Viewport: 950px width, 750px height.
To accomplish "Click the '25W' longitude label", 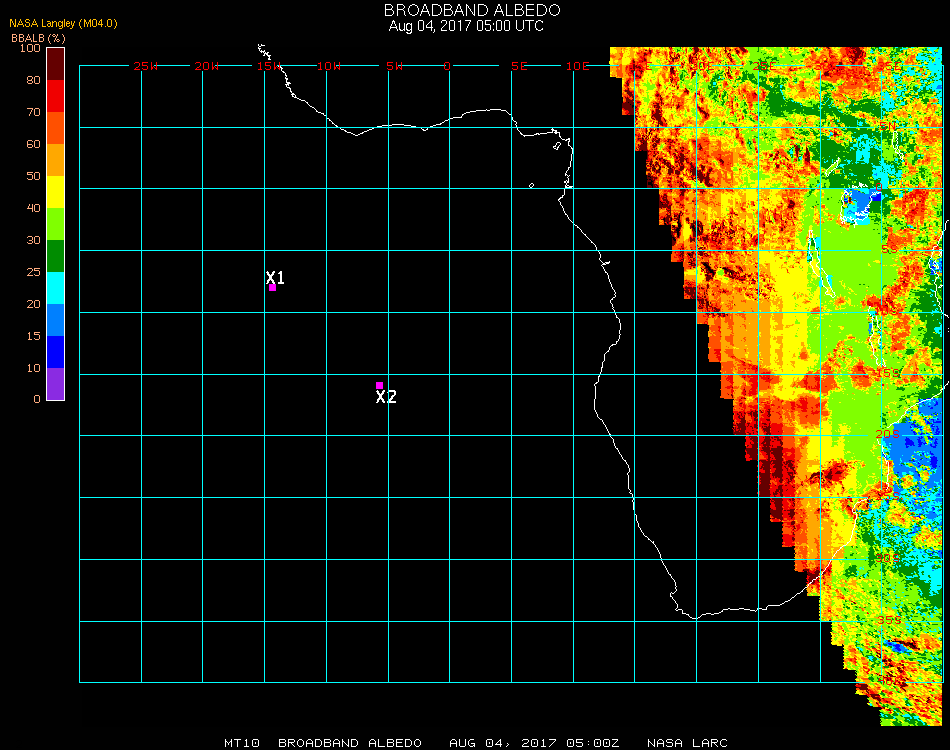I will tap(145, 66).
